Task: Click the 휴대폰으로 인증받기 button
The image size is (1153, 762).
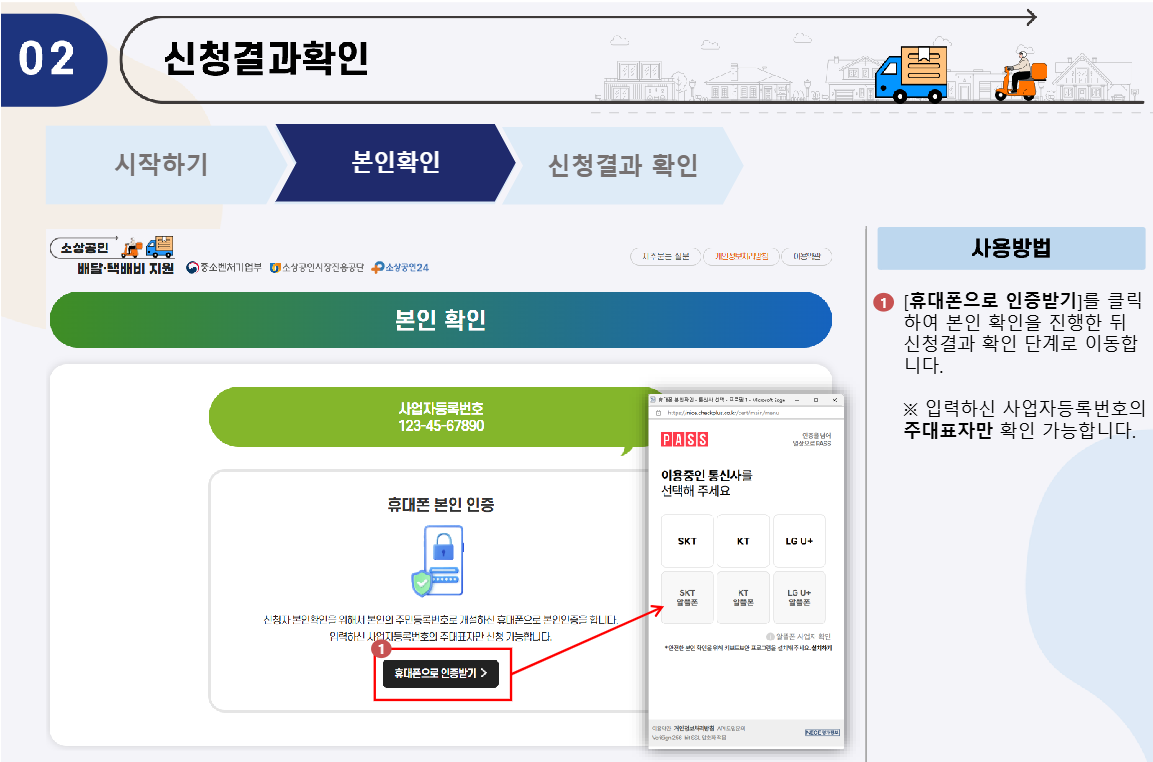Action: coord(440,673)
